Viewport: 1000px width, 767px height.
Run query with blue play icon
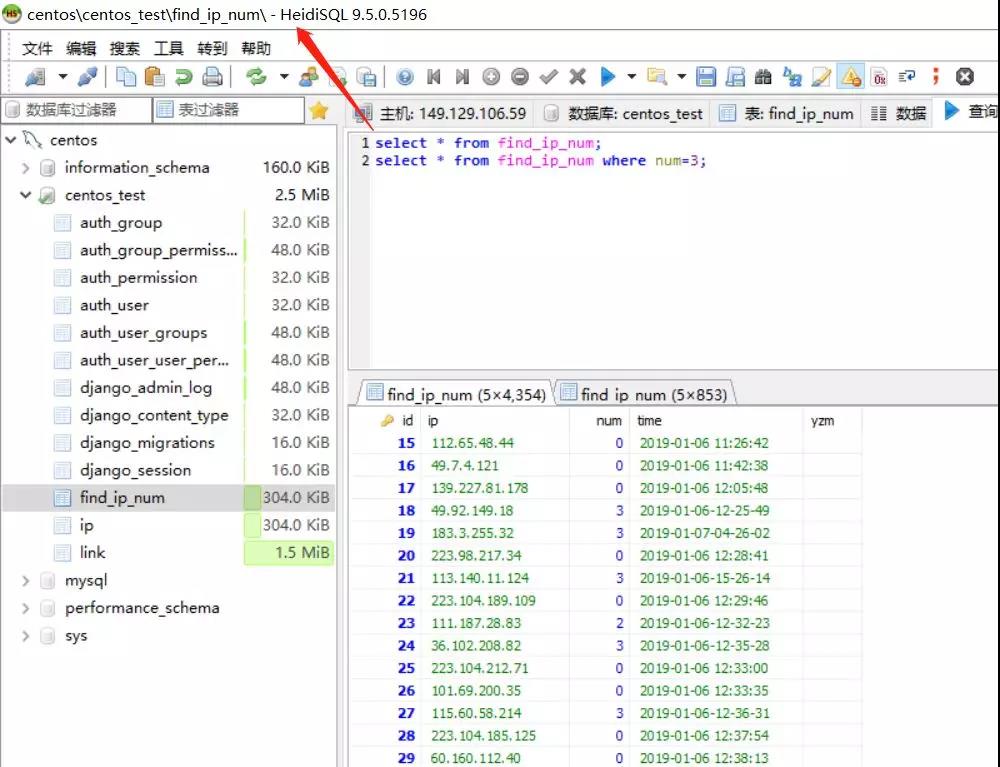pyautogui.click(x=608, y=77)
